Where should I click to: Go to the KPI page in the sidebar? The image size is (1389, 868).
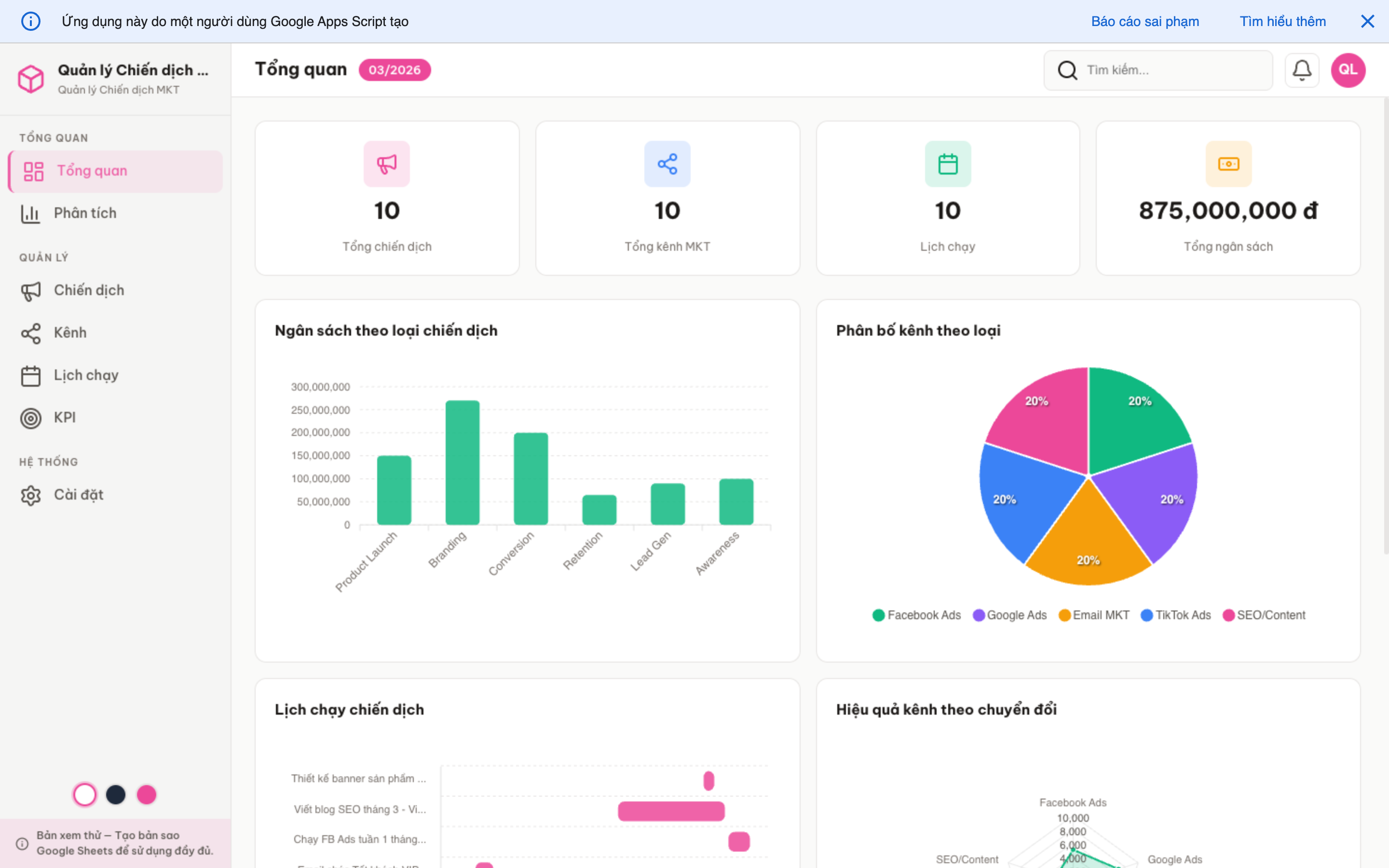coord(64,418)
